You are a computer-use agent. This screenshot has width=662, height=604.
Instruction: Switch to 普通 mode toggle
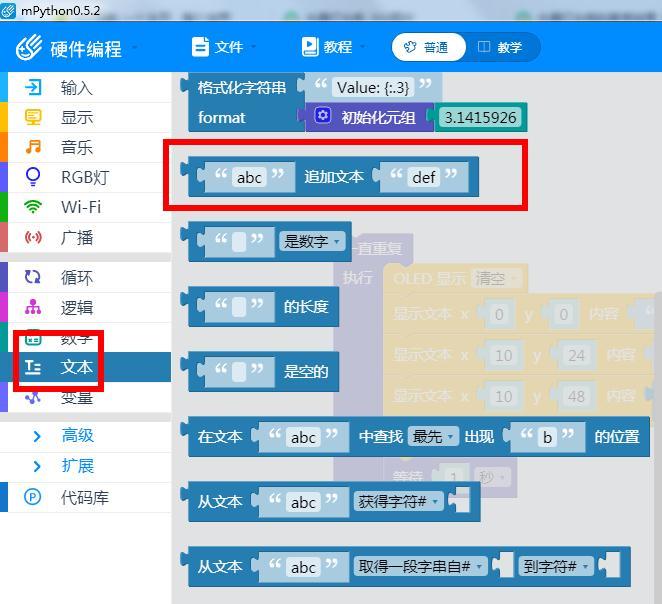tap(424, 47)
